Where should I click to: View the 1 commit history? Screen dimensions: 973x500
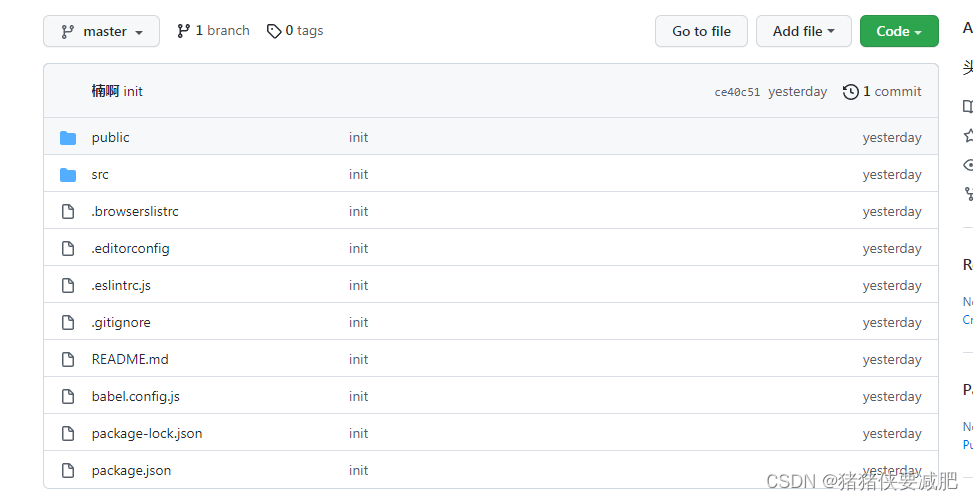(882, 92)
